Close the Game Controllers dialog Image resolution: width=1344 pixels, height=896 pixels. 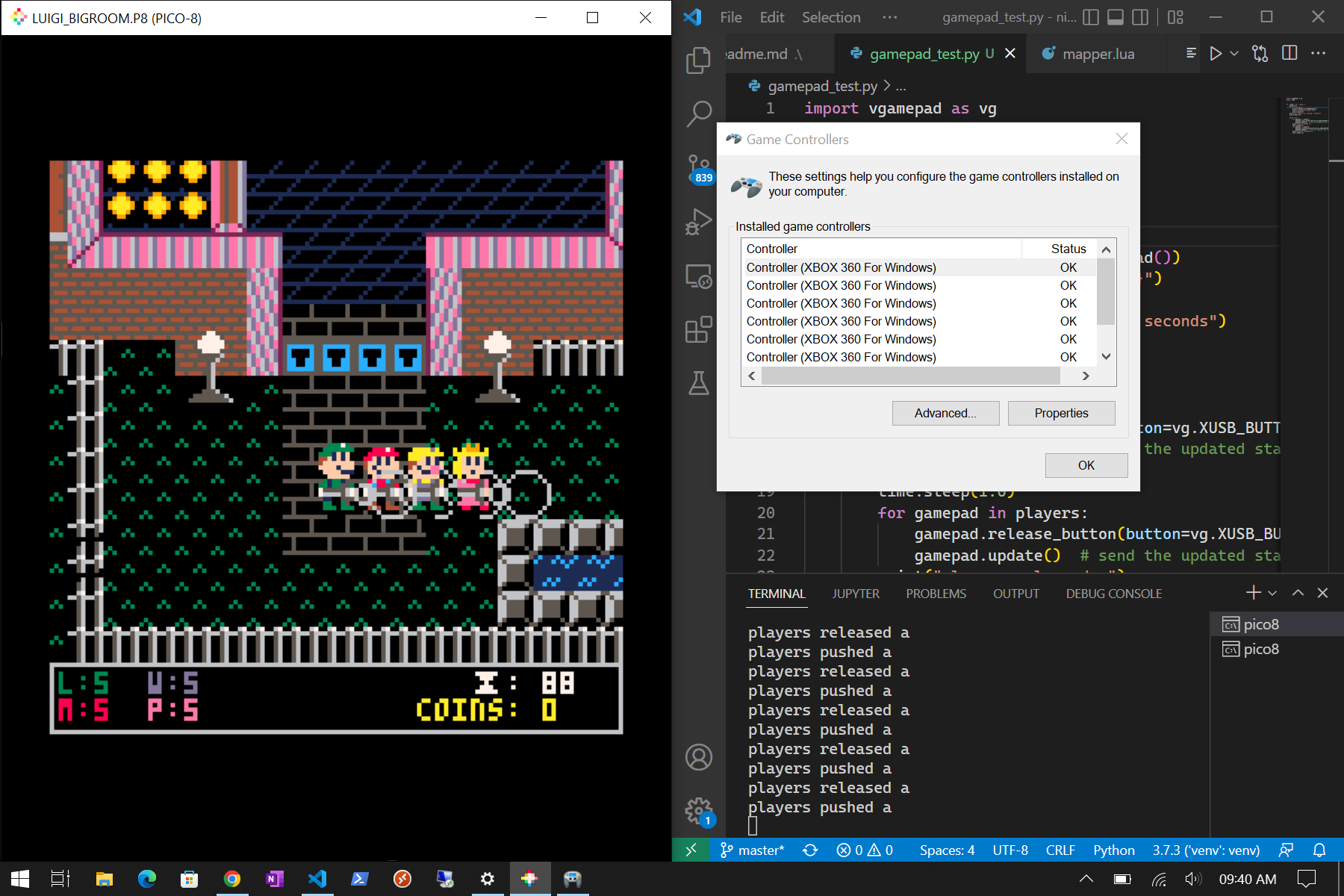1121,139
